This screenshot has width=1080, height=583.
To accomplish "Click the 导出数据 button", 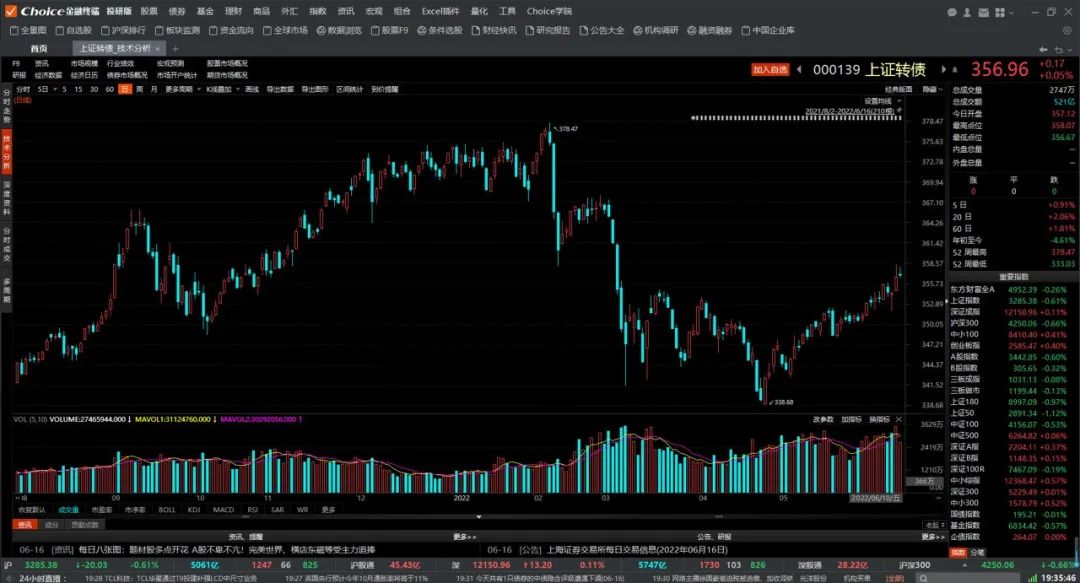I will pos(279,89).
